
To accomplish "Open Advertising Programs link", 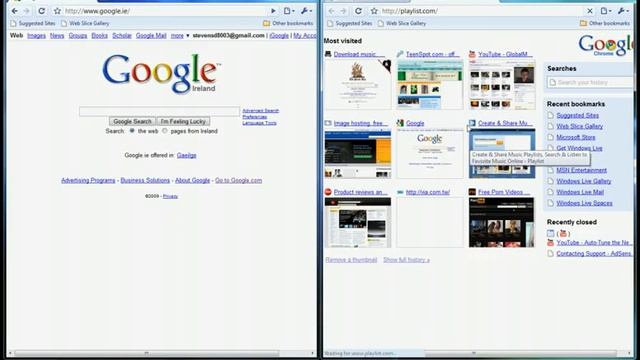I will pyautogui.click(x=88, y=180).
